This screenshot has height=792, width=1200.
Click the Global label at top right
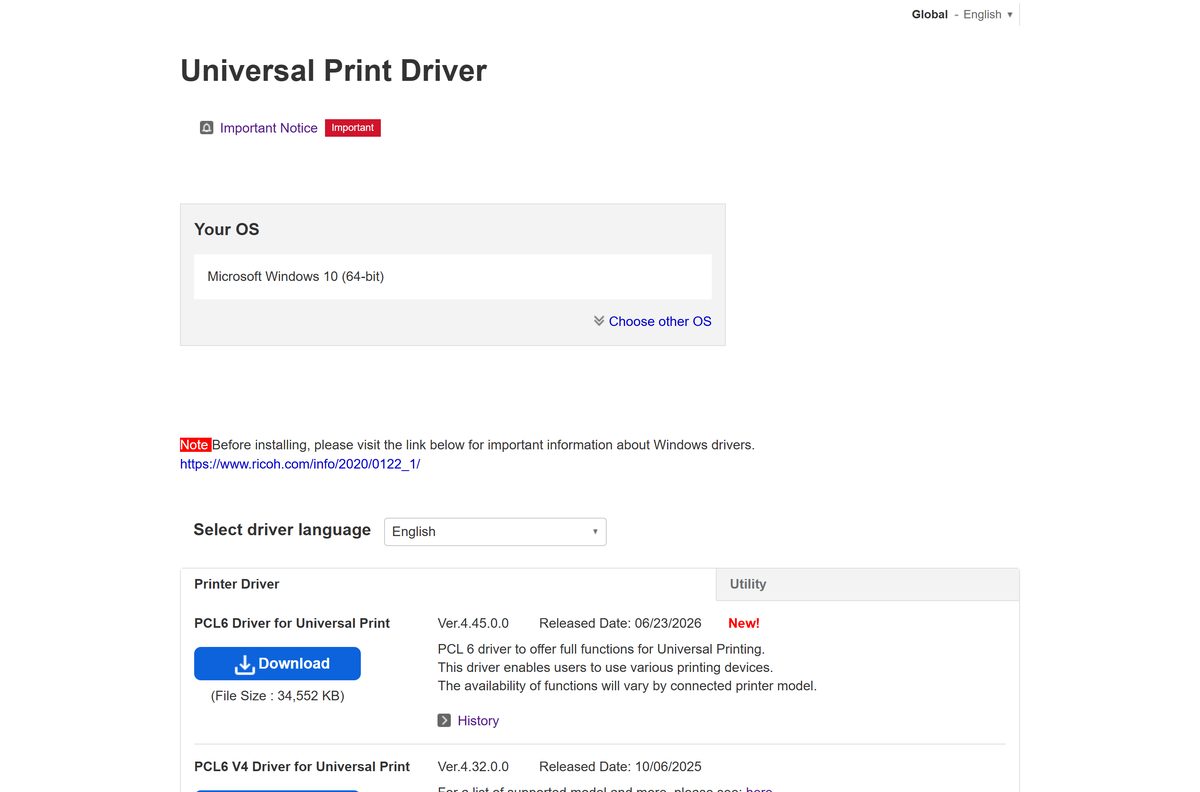point(930,14)
